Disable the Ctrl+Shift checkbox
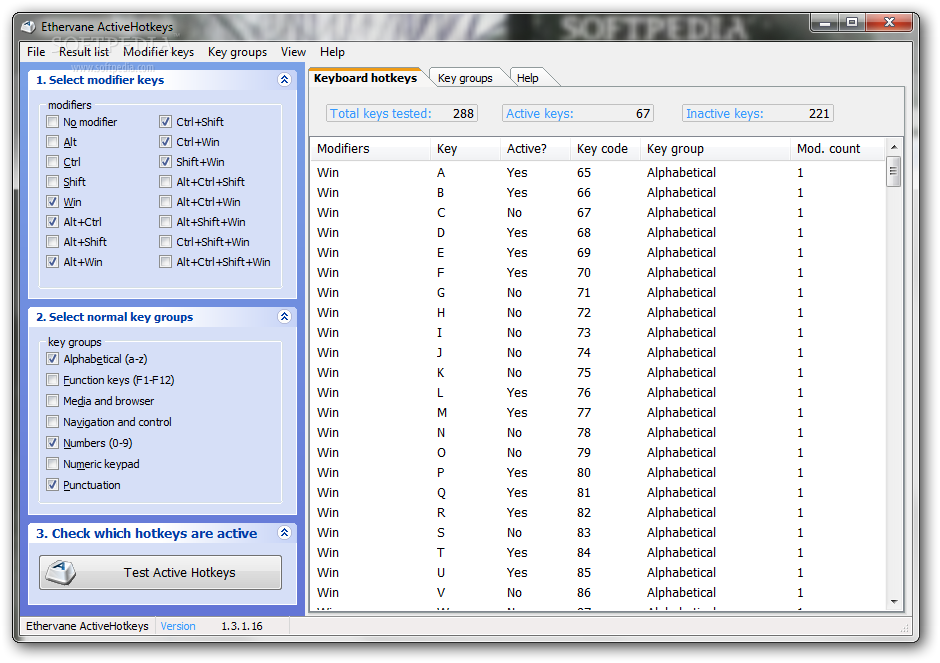 [x=165, y=122]
